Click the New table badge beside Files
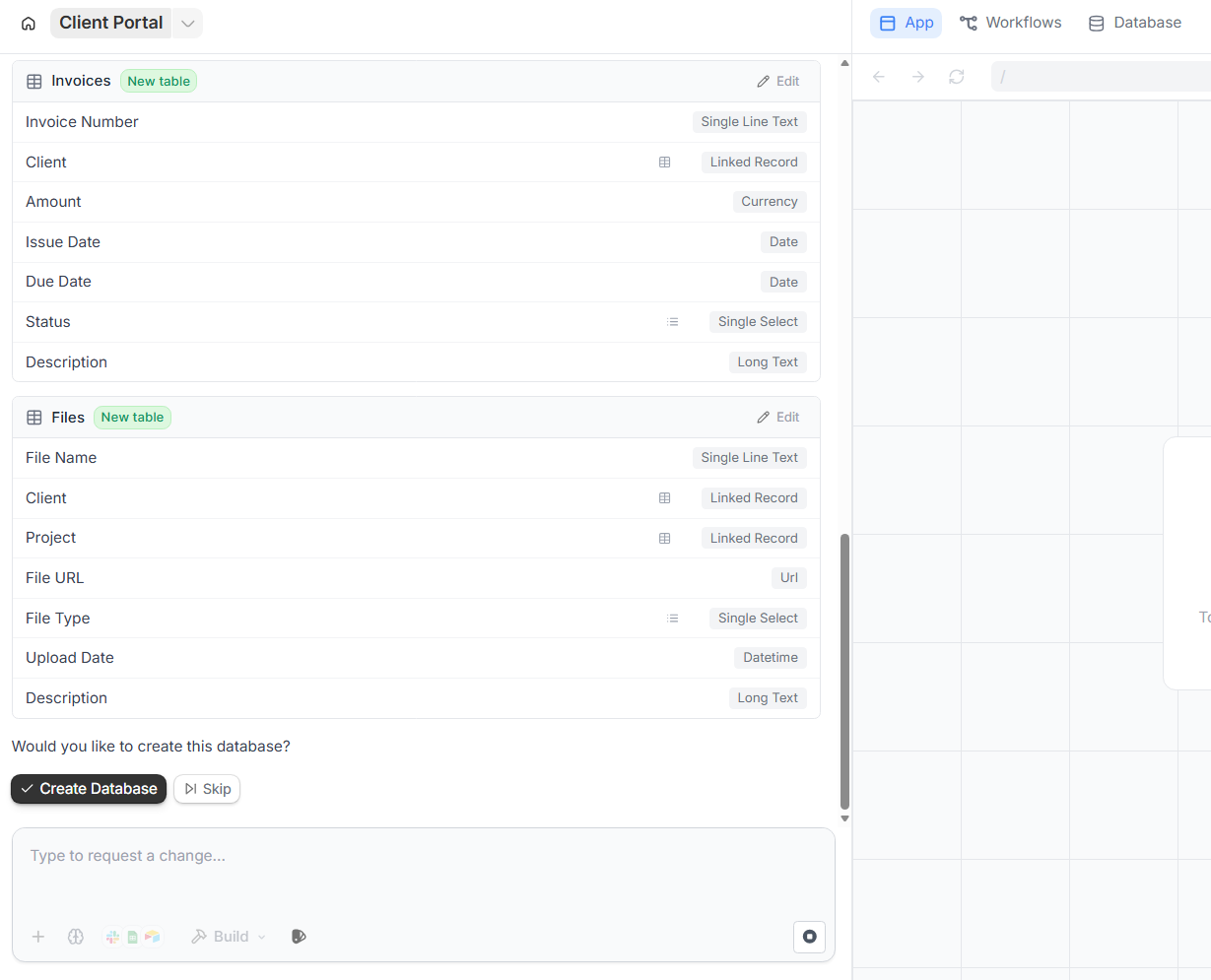The width and height of the screenshot is (1211, 980). click(x=132, y=418)
